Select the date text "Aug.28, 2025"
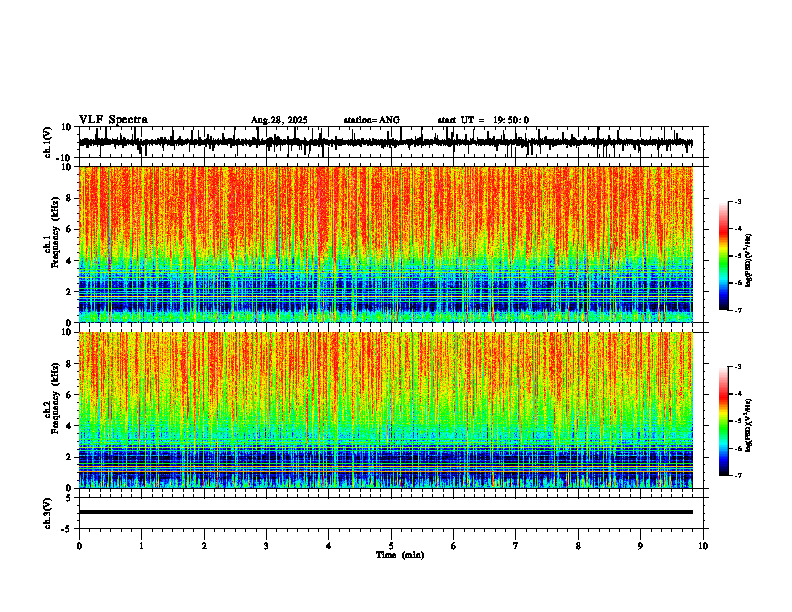 [279, 120]
